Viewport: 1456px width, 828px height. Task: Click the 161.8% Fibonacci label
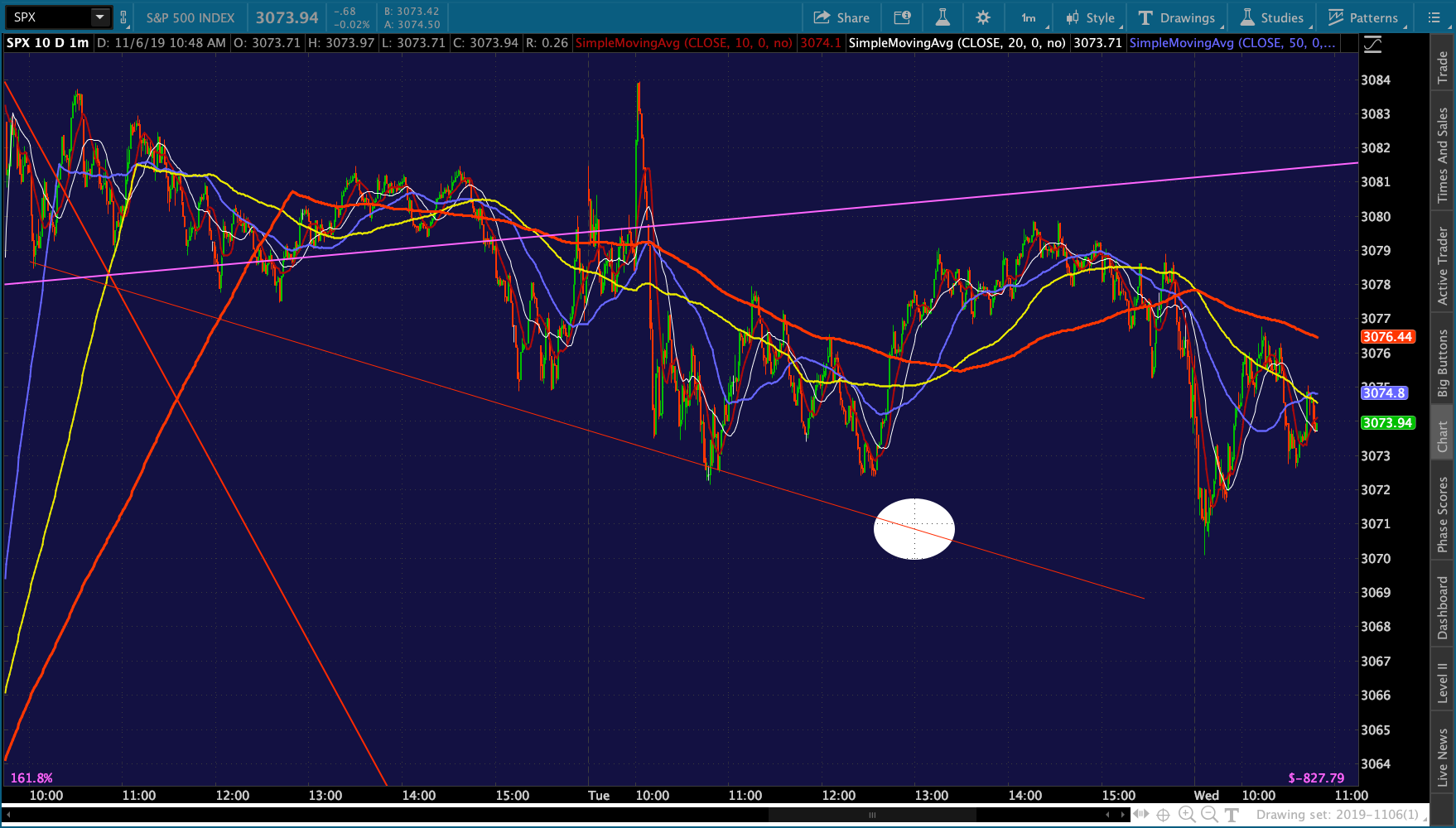coord(31,778)
